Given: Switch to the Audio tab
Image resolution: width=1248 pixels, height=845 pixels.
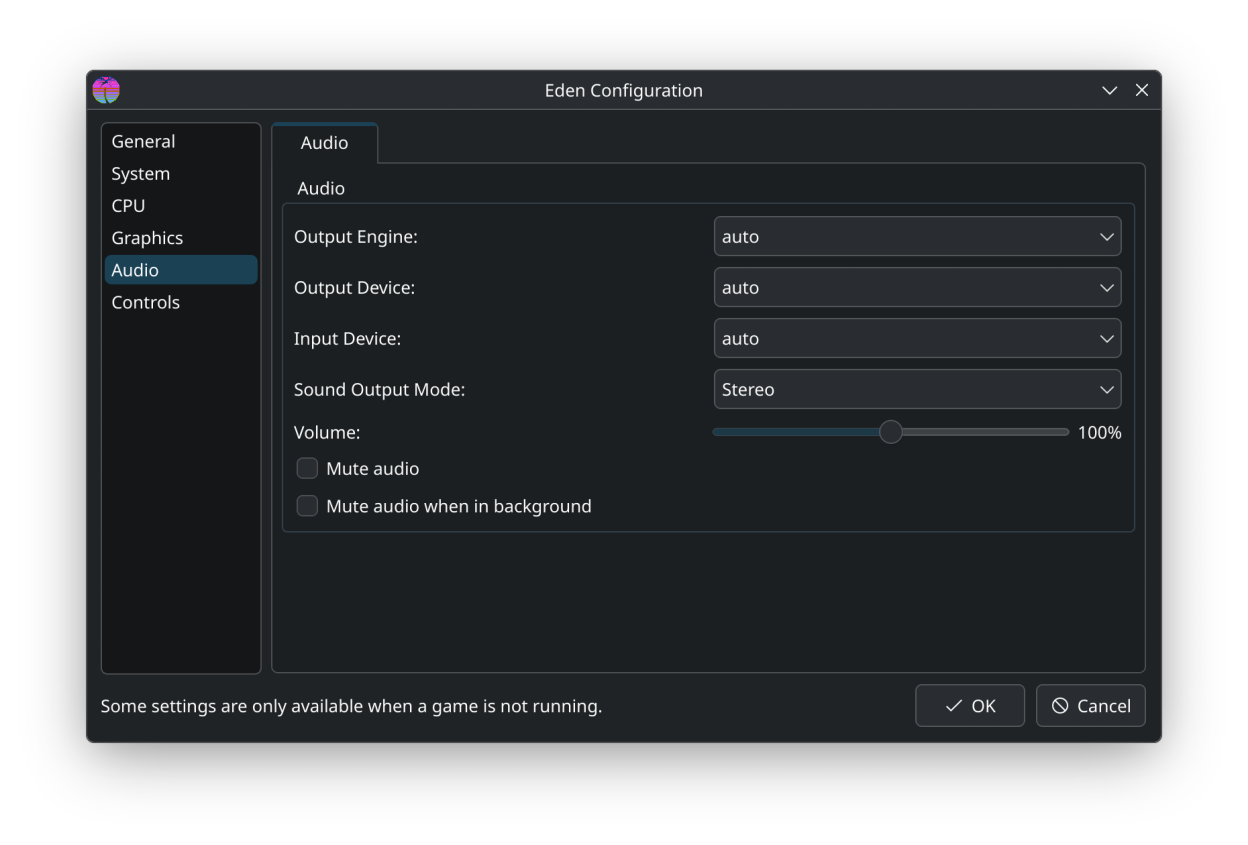Looking at the screenshot, I should tap(324, 143).
